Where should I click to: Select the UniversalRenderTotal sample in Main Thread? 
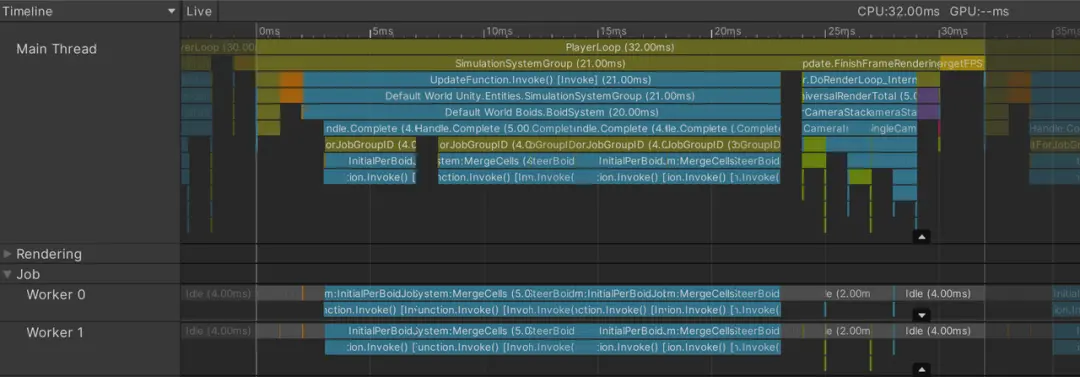[860, 96]
